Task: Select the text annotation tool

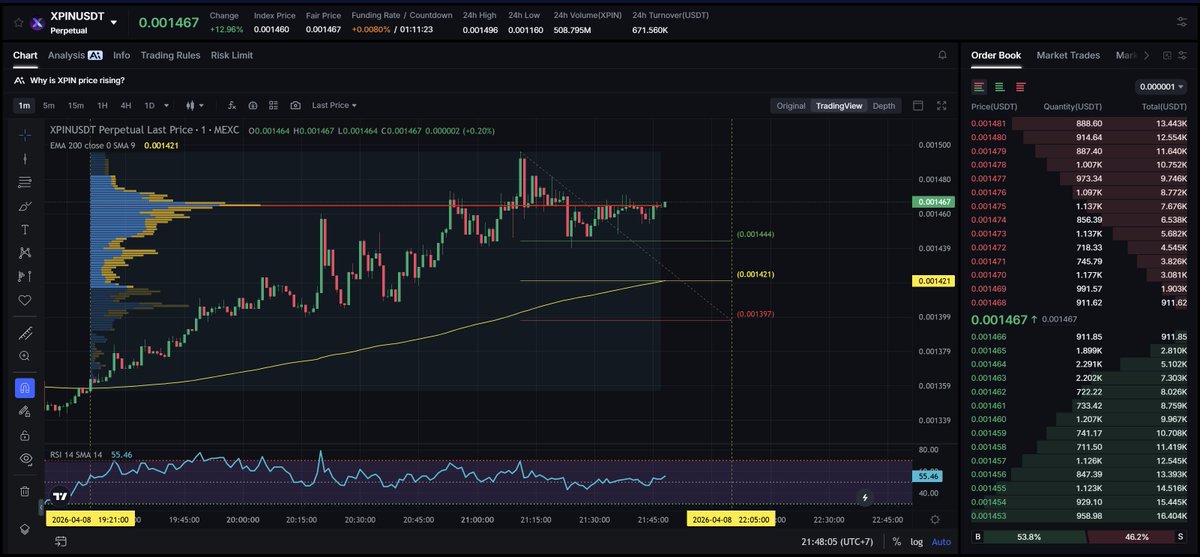Action: [25, 229]
